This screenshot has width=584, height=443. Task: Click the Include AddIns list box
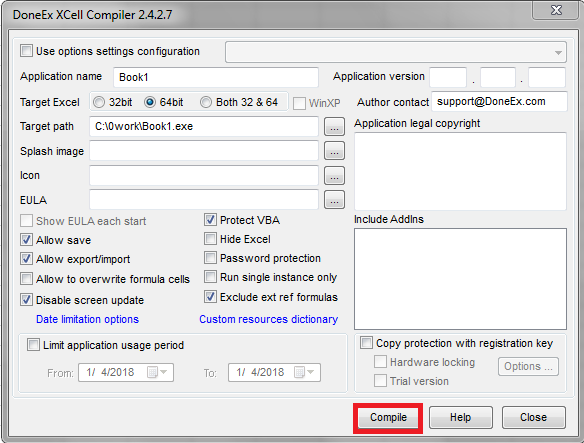coord(460,279)
